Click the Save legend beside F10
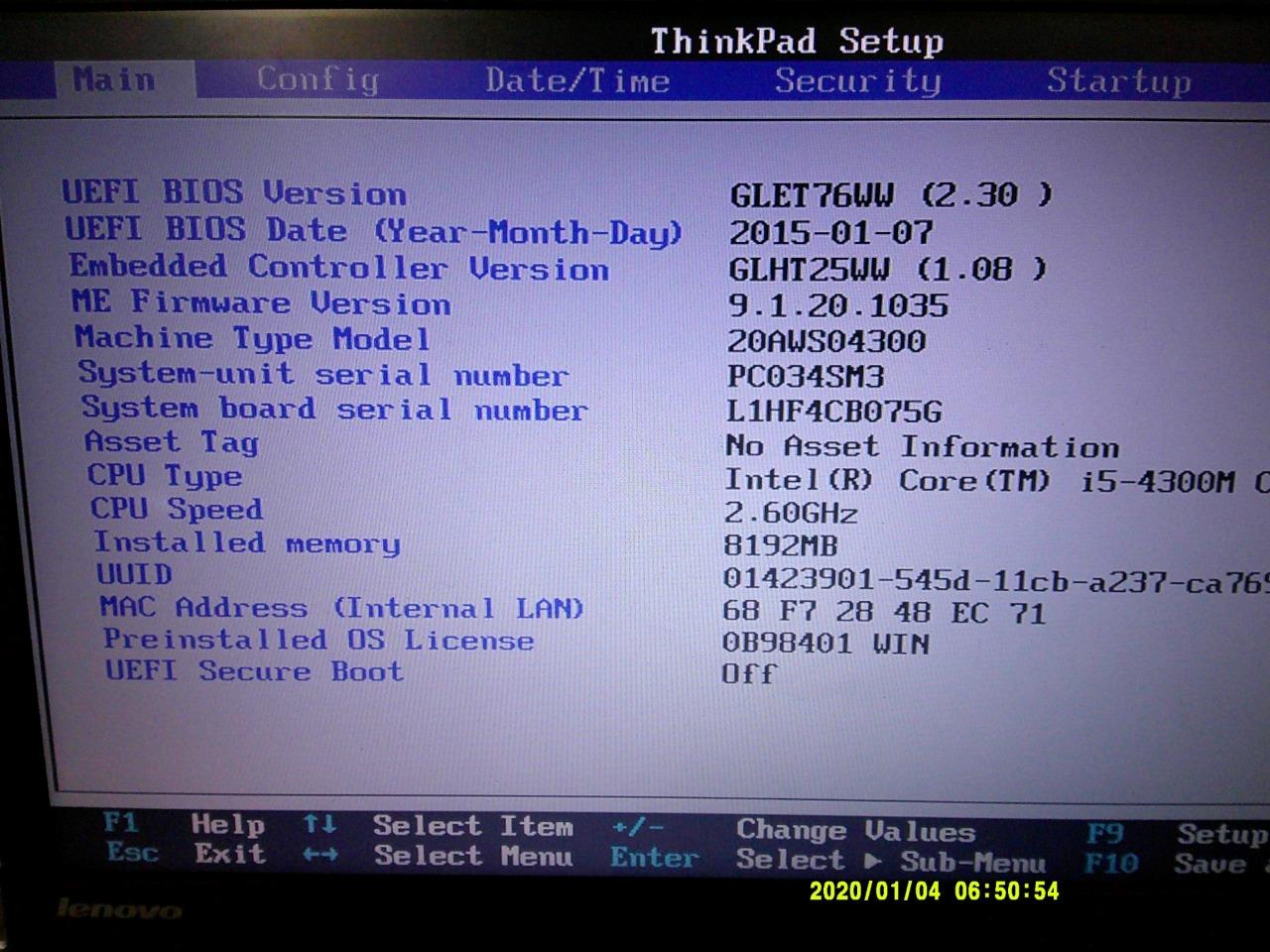This screenshot has height=952, width=1270. point(1209,864)
